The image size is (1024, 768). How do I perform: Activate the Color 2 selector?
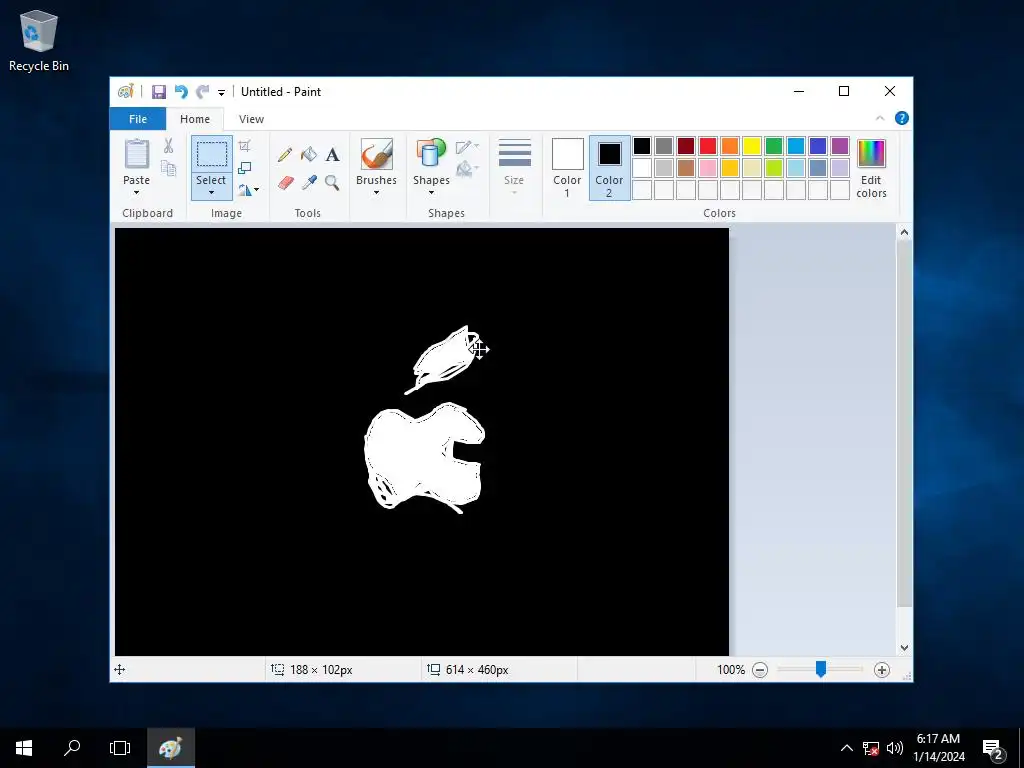pyautogui.click(x=609, y=168)
